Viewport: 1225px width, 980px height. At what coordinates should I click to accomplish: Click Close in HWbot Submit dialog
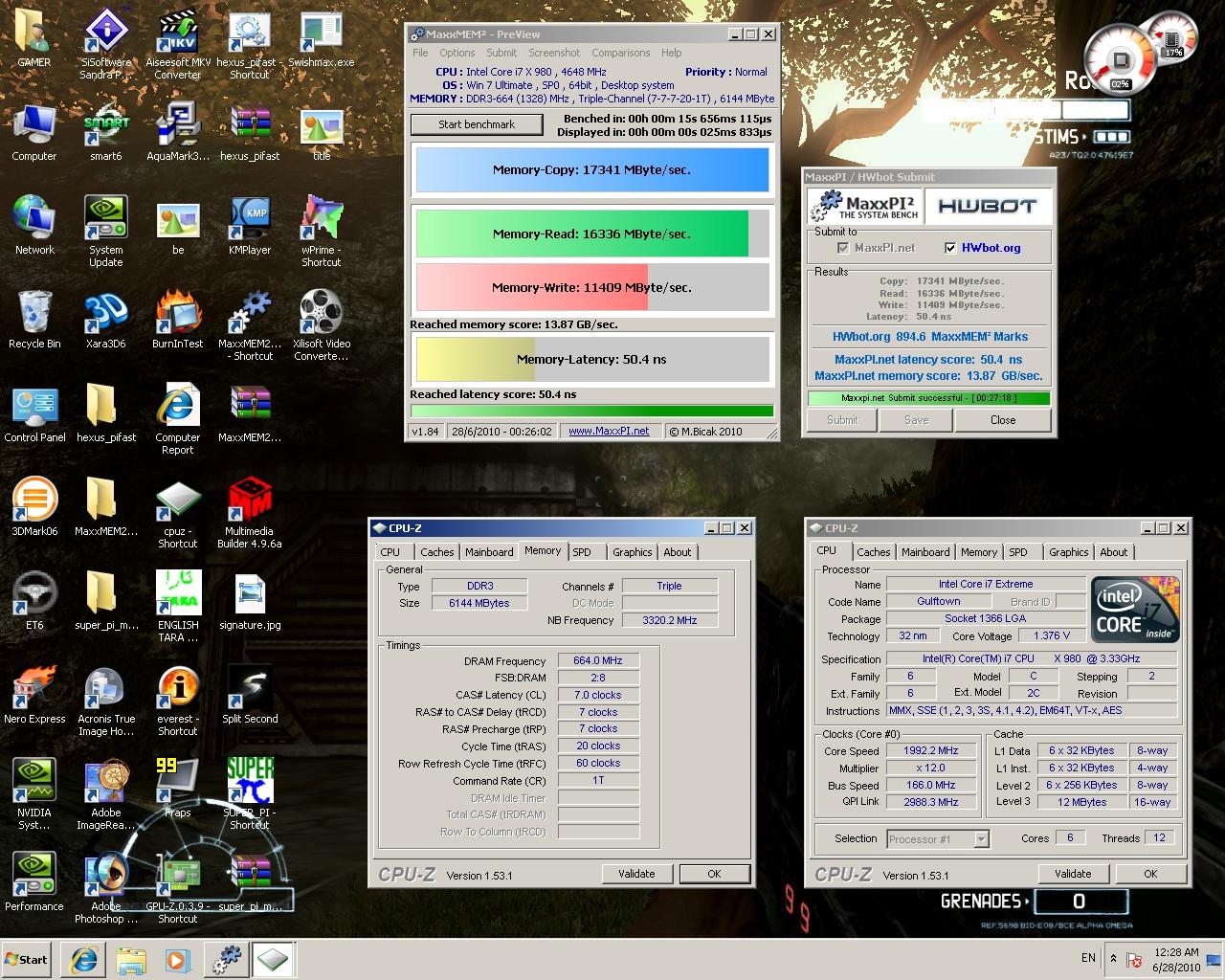(1003, 420)
